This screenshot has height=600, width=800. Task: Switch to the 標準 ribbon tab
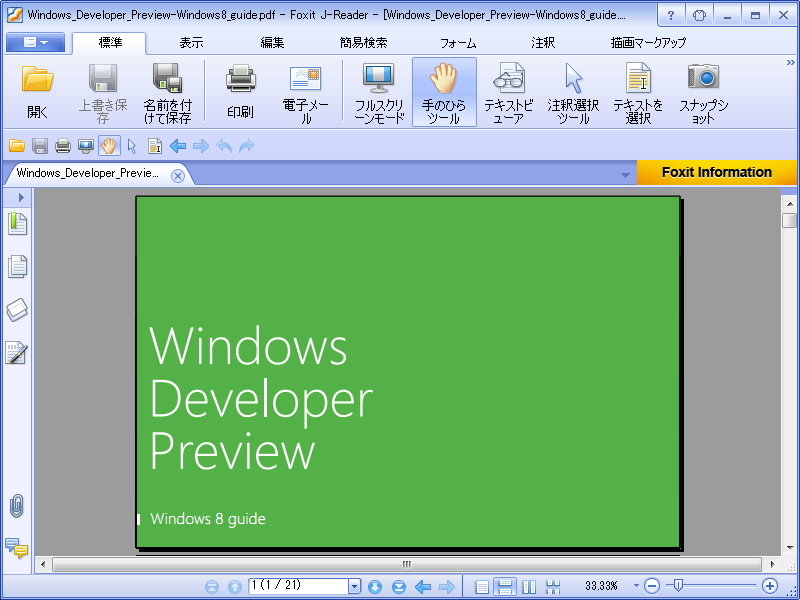click(x=110, y=43)
